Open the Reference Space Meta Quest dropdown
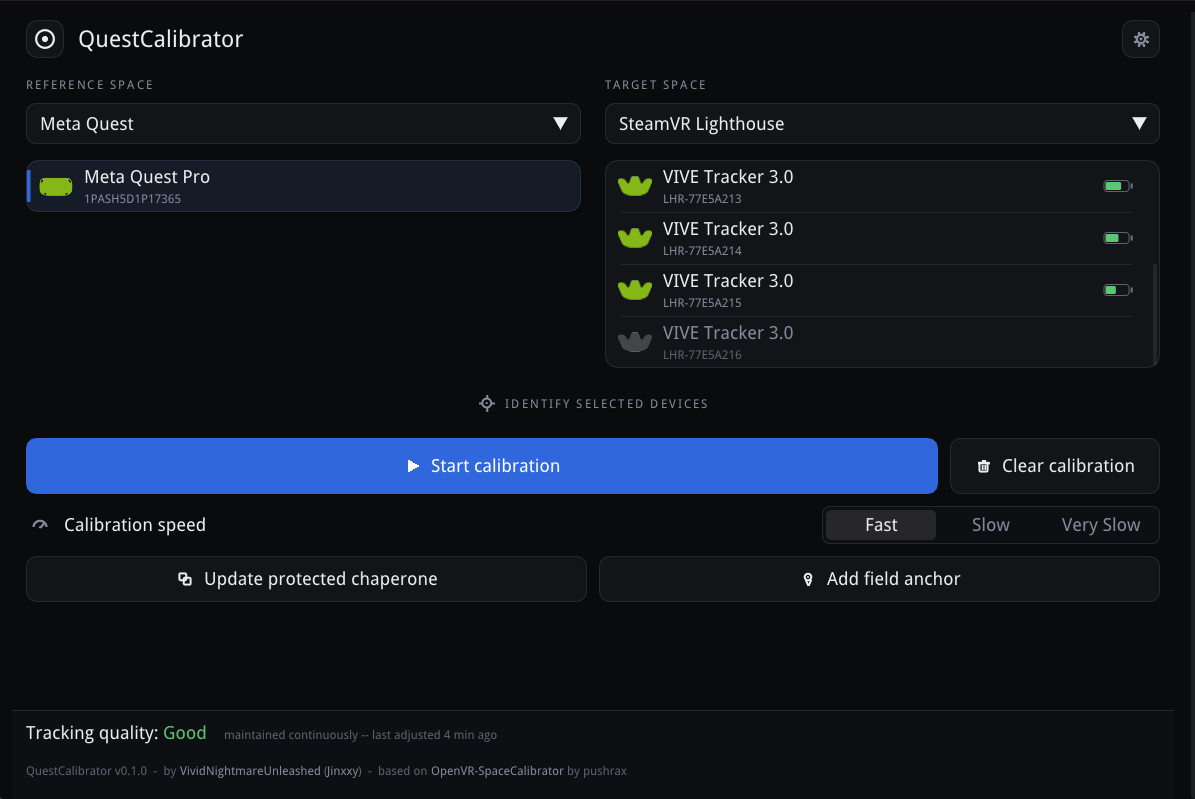This screenshot has height=799, width=1195. [303, 124]
